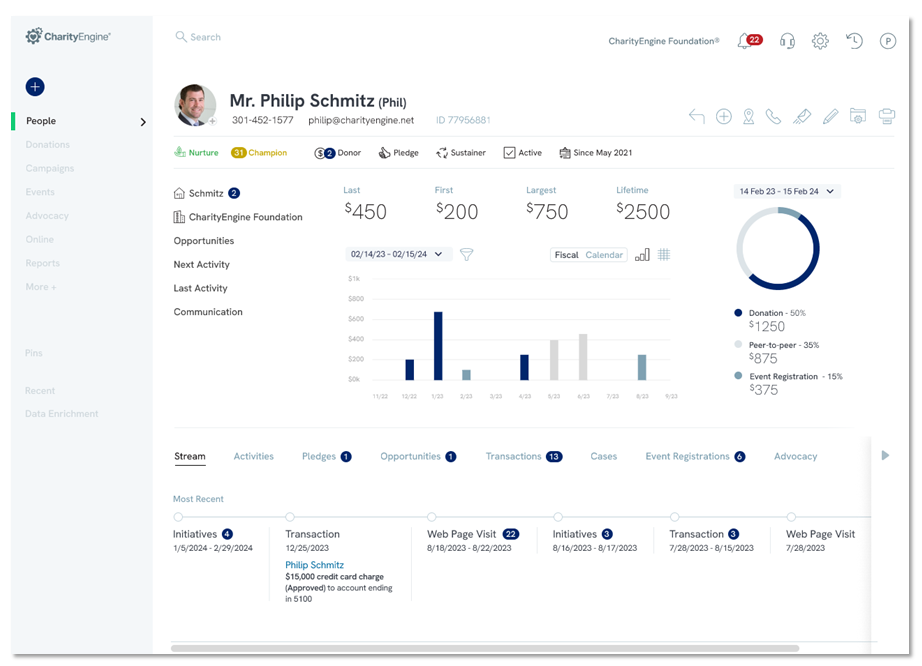Switch to the Transactions tab
This screenshot has height=666, width=922.
tap(516, 456)
